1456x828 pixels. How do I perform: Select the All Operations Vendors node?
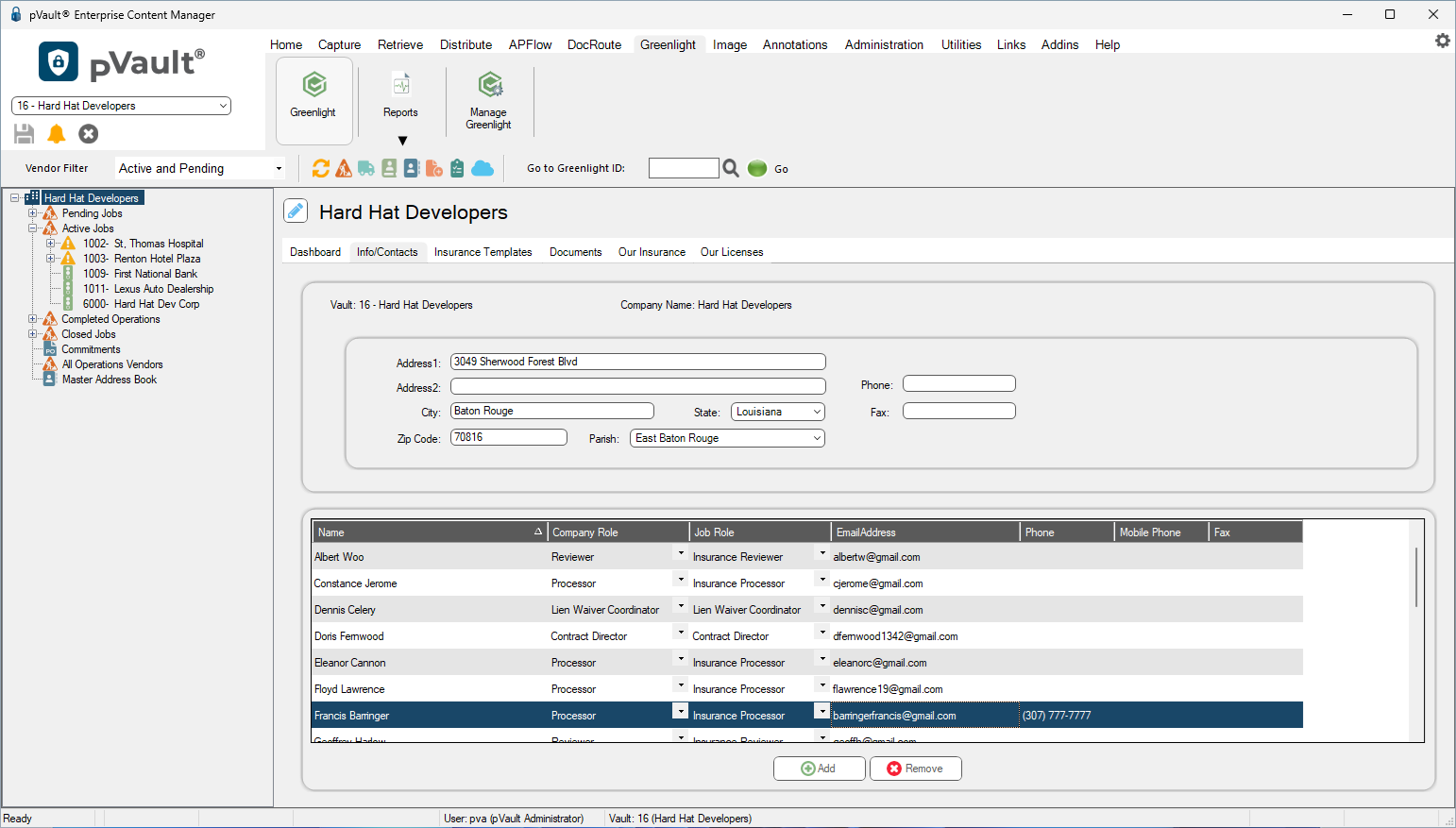pos(112,364)
